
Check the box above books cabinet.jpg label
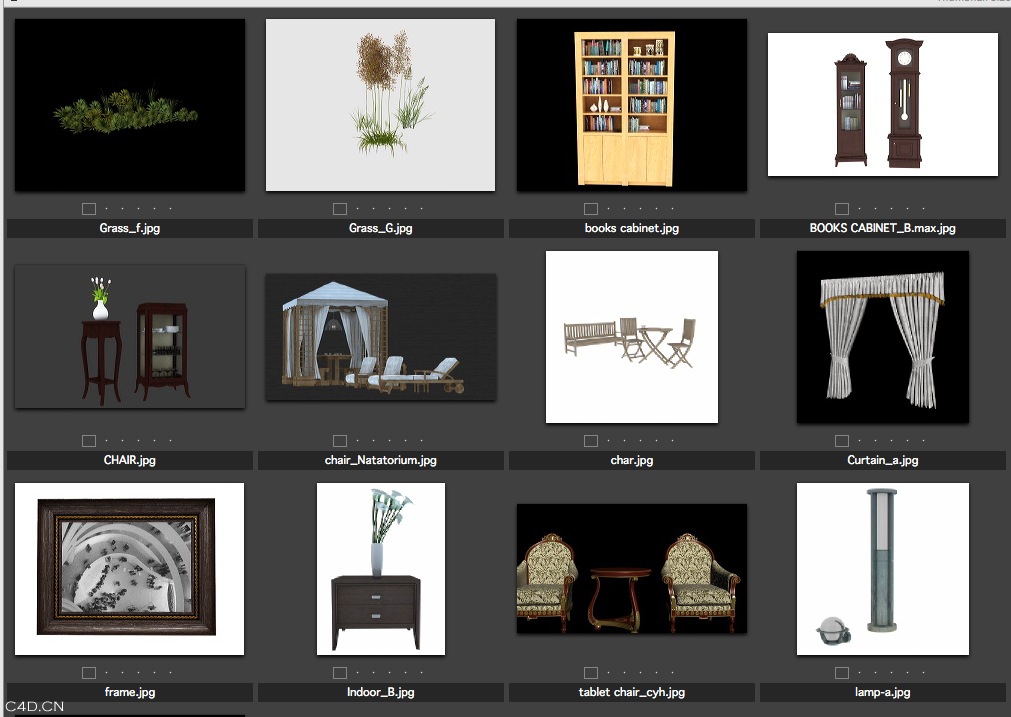click(x=591, y=209)
